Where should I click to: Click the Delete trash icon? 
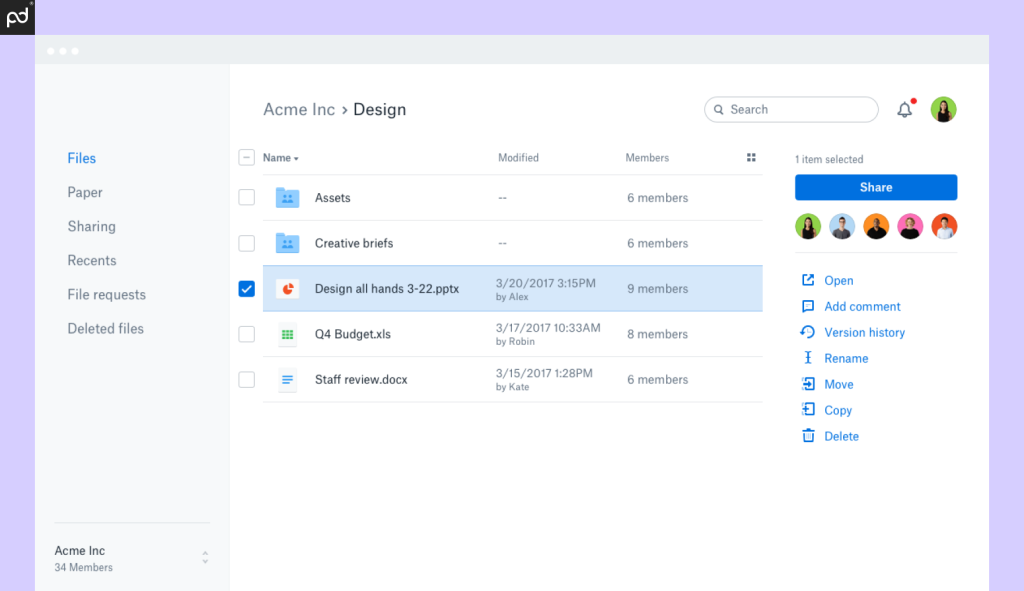pos(808,436)
